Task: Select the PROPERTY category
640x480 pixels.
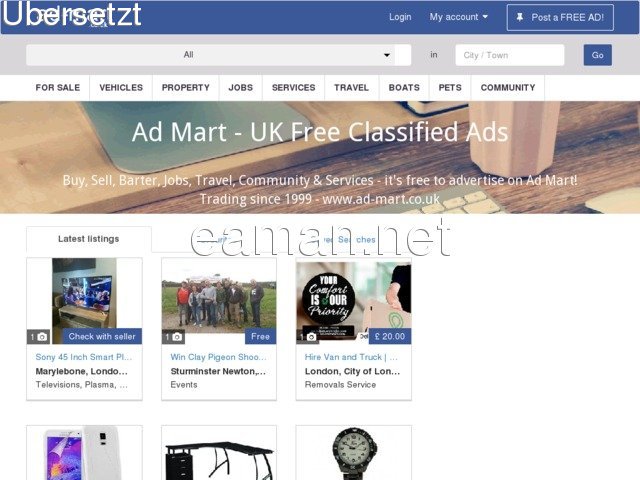Action: click(186, 87)
